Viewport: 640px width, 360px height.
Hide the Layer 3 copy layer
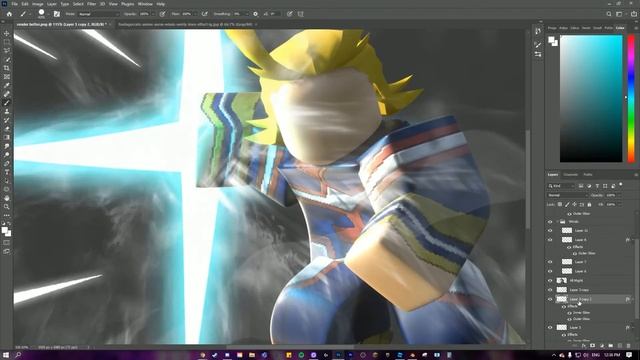click(550, 290)
